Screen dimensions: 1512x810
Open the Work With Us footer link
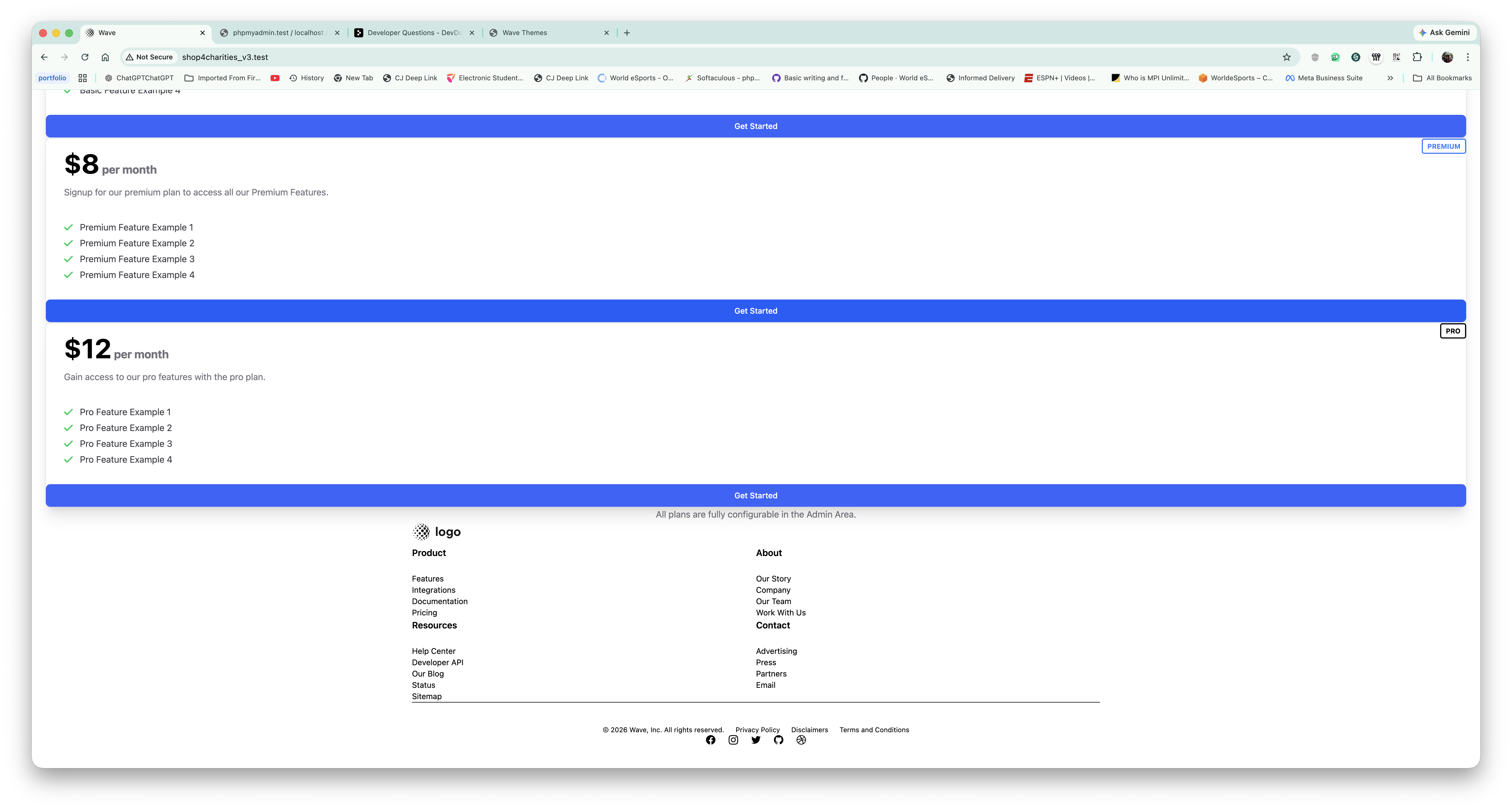[781, 613]
